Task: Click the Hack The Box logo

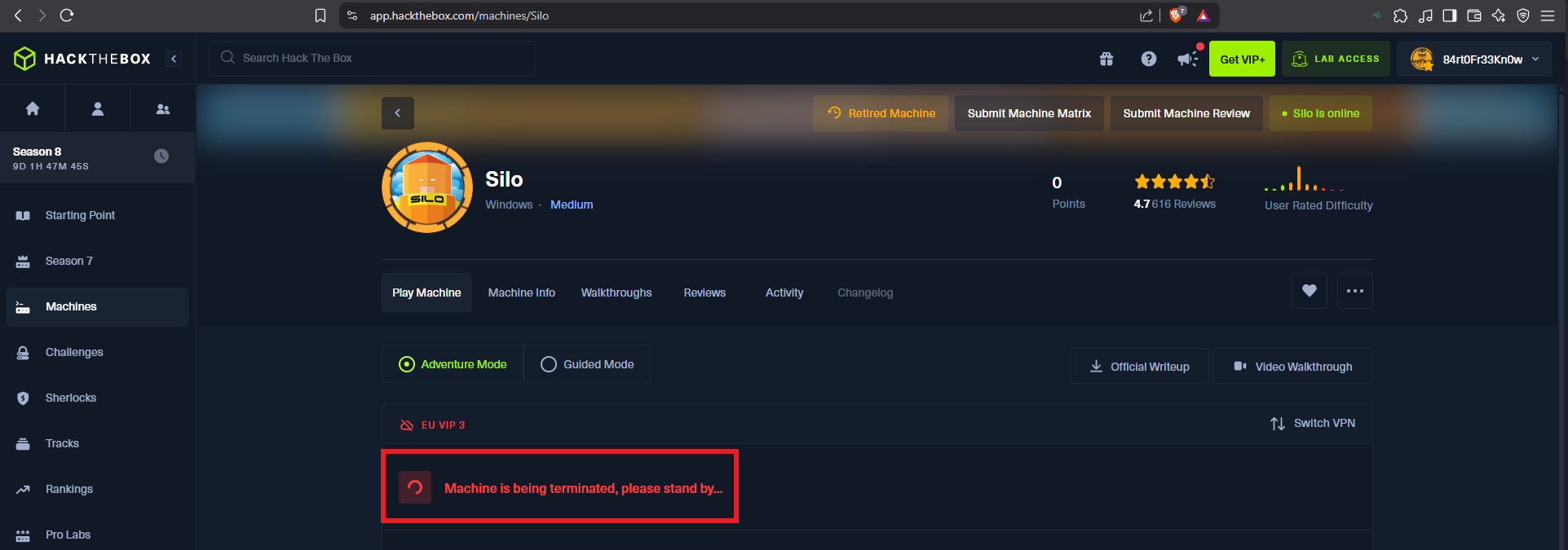Action: click(x=82, y=59)
